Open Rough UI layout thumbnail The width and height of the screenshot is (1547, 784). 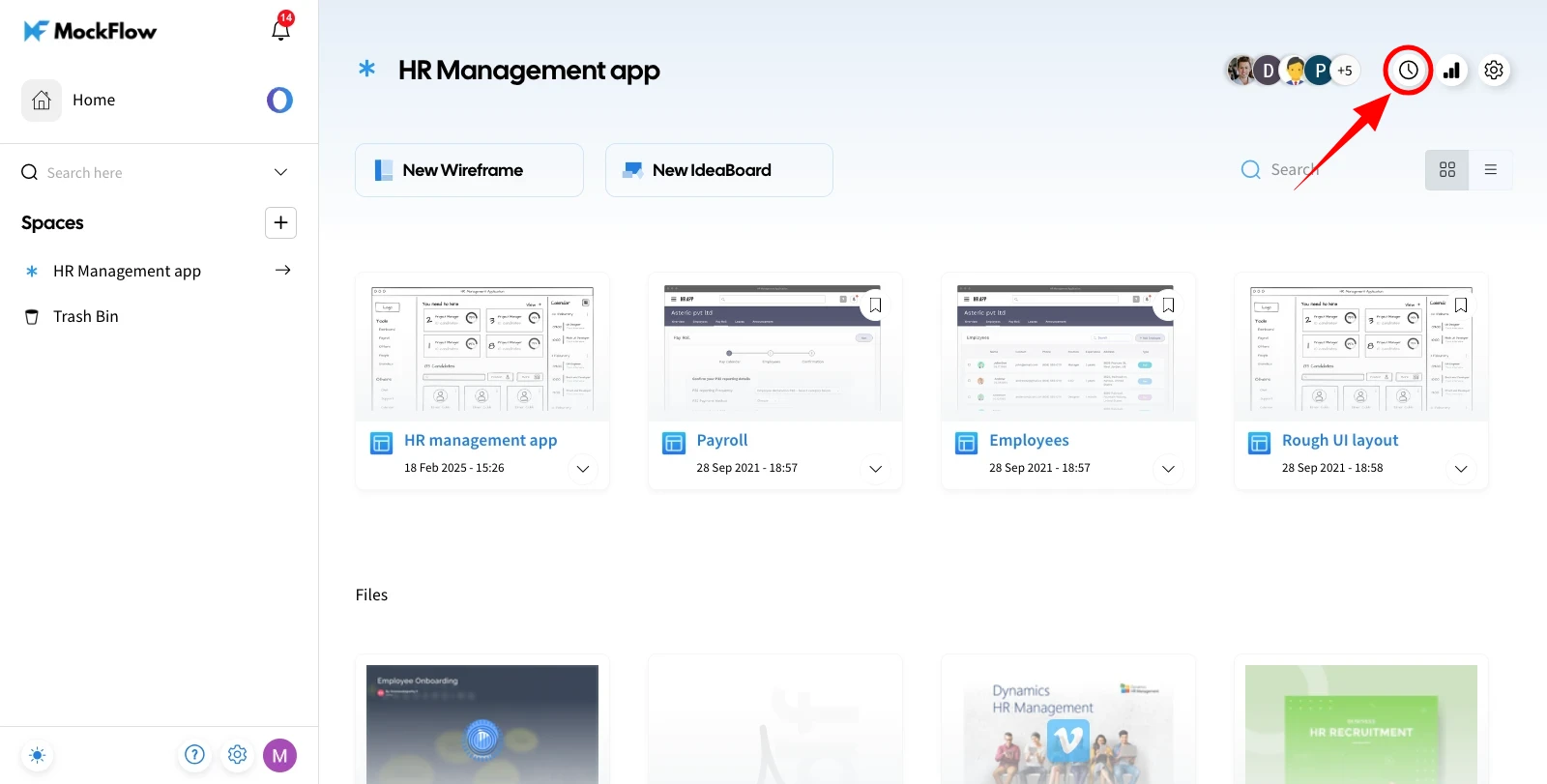pyautogui.click(x=1361, y=347)
